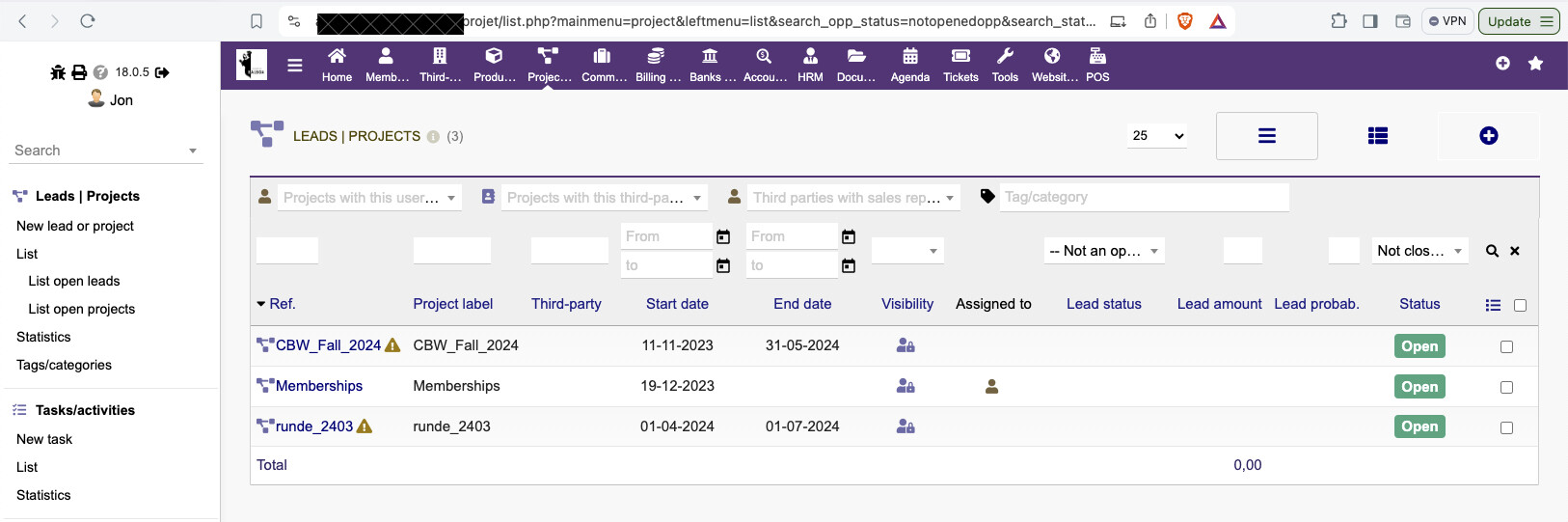
Task: Open the POS cash register icon
Action: (x=1097, y=56)
